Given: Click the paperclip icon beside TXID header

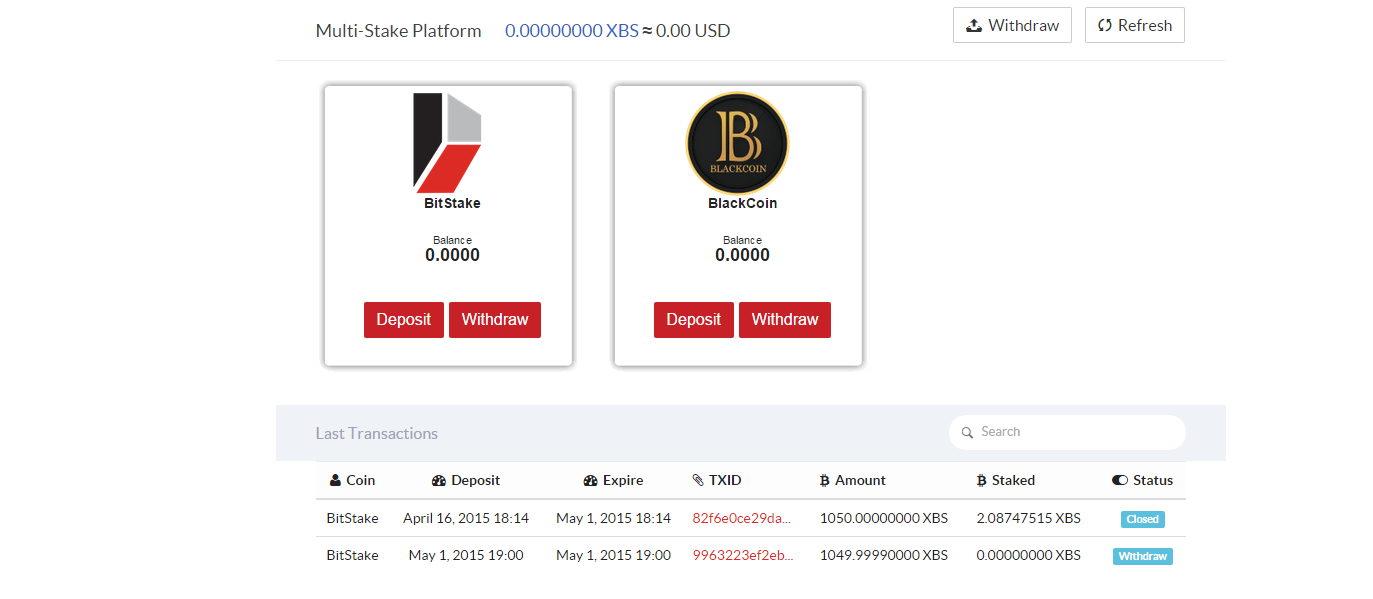Looking at the screenshot, I should click(698, 481).
